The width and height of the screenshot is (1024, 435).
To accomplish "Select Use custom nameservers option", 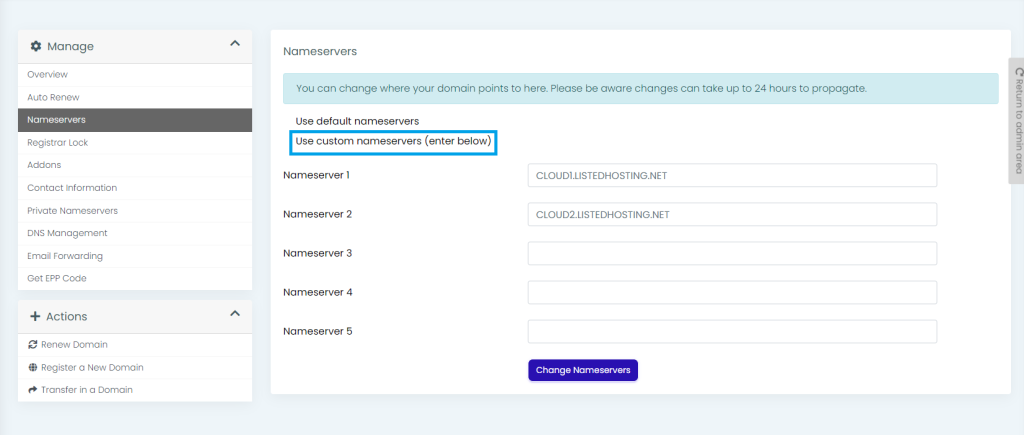I will 393,142.
